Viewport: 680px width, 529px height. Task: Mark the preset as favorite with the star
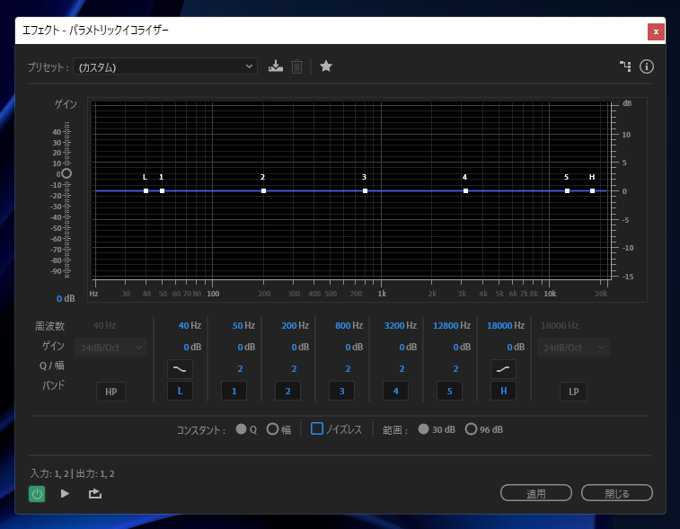pyautogui.click(x=326, y=66)
